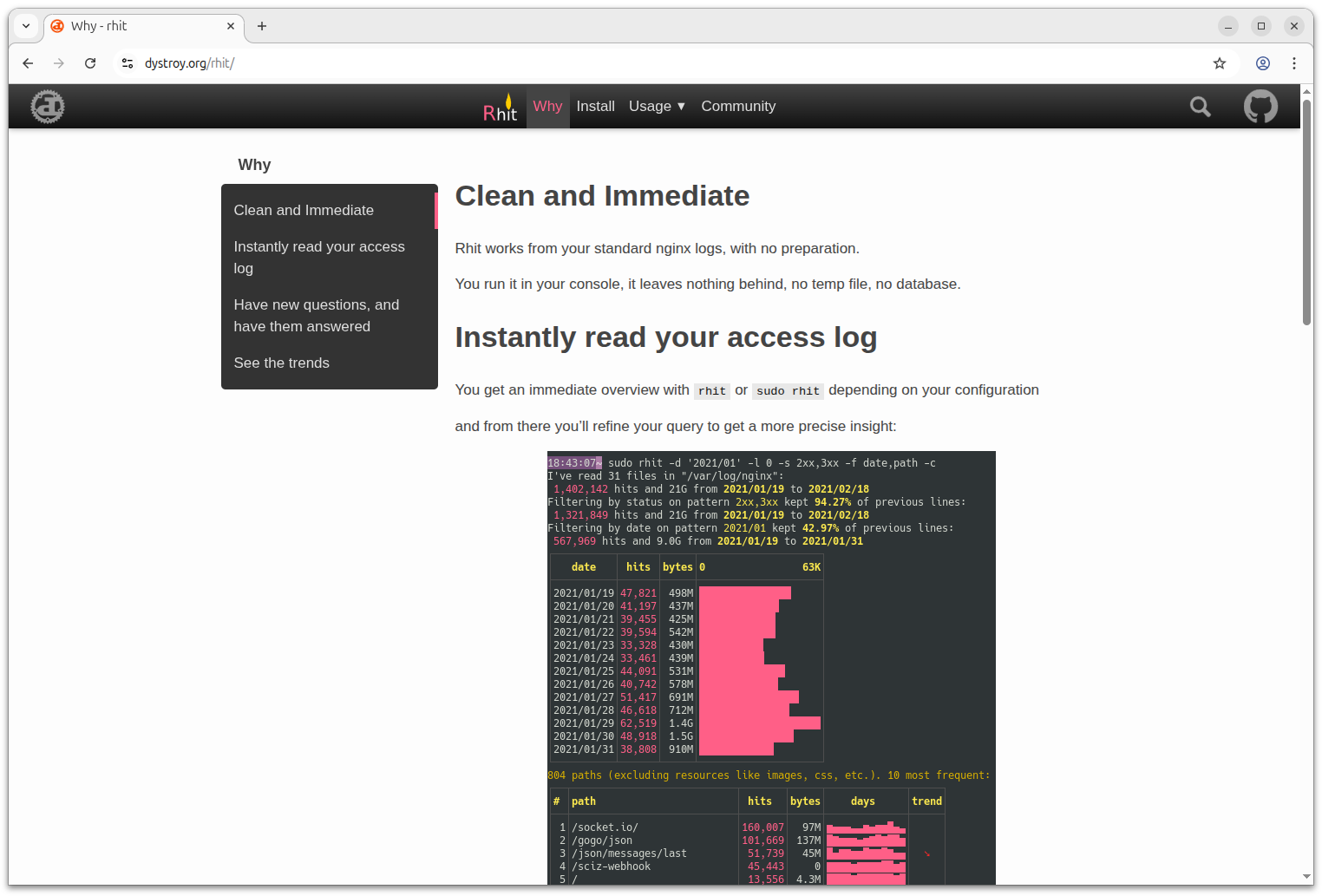Go back to the previous page
Viewport: 1322px width, 896px height.
coord(28,63)
